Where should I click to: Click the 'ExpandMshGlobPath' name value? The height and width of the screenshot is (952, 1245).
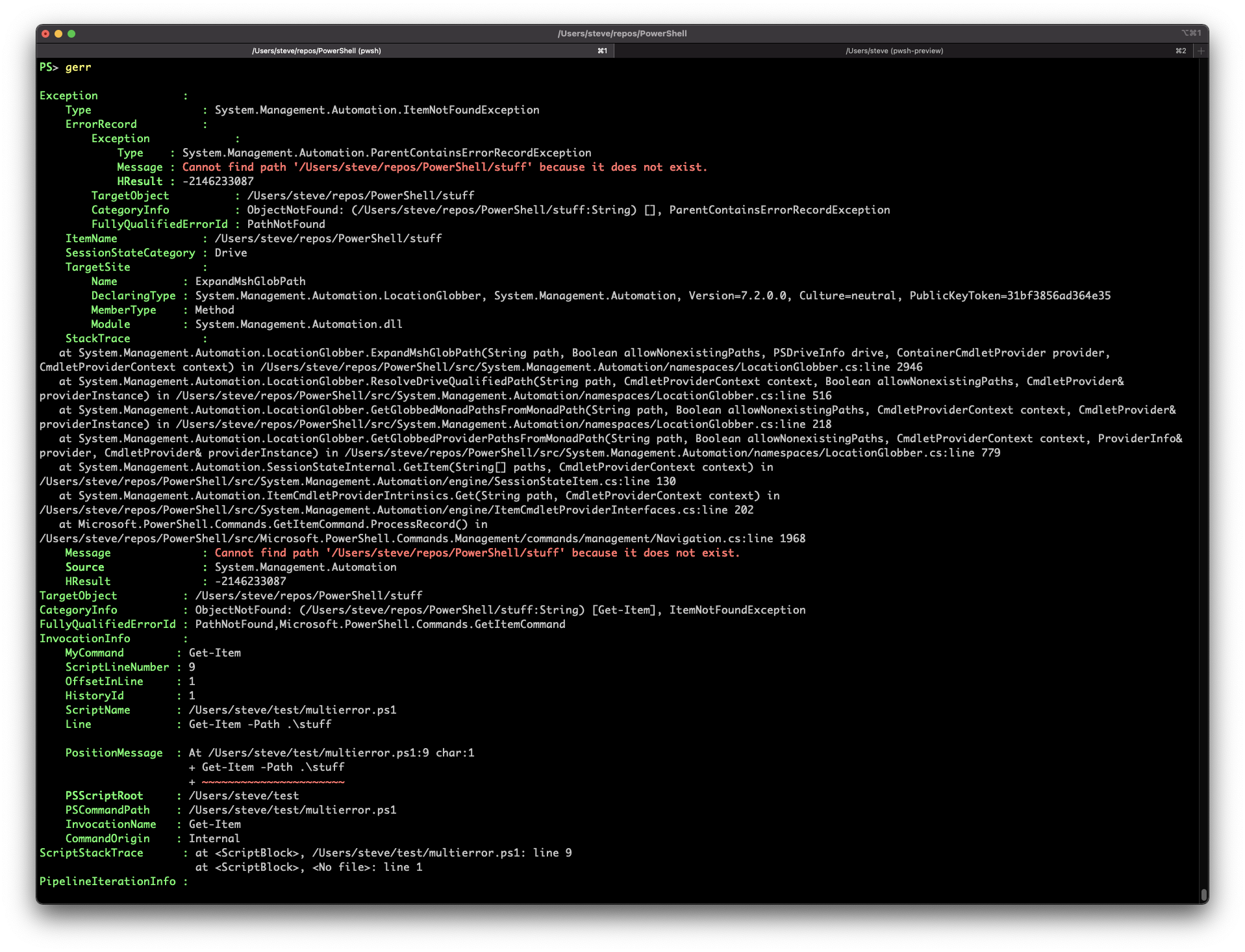250,281
